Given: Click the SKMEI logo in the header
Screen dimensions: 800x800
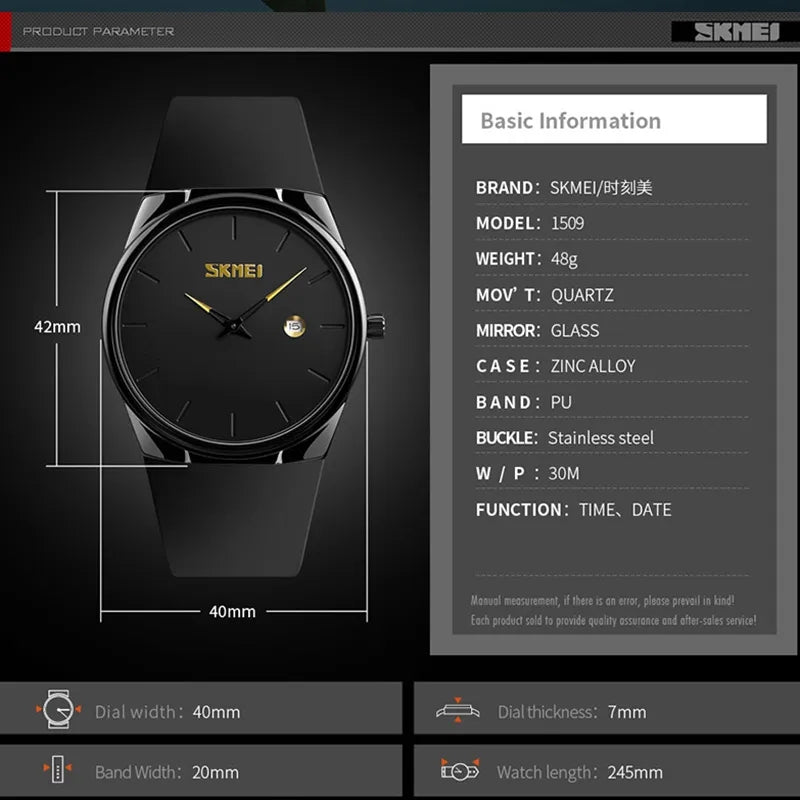Looking at the screenshot, I should click(x=736, y=32).
